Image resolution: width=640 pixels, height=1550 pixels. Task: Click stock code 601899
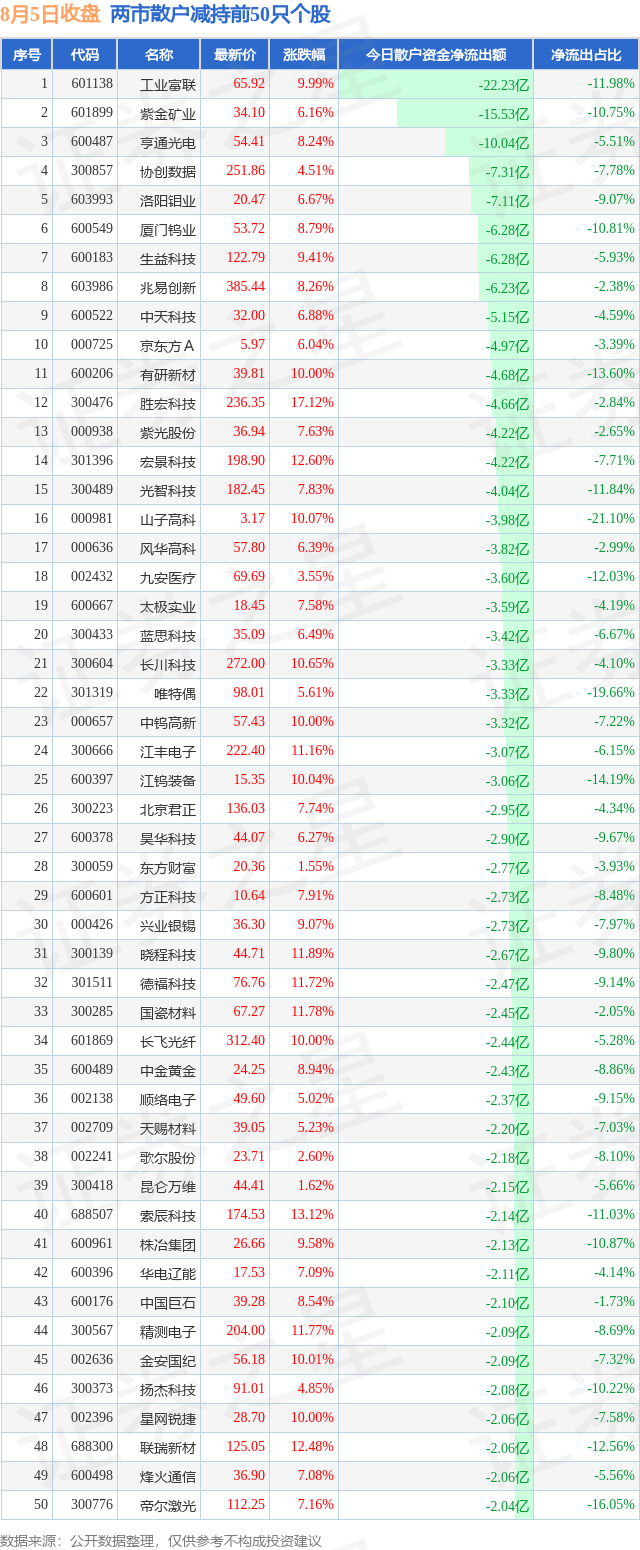coord(91,113)
